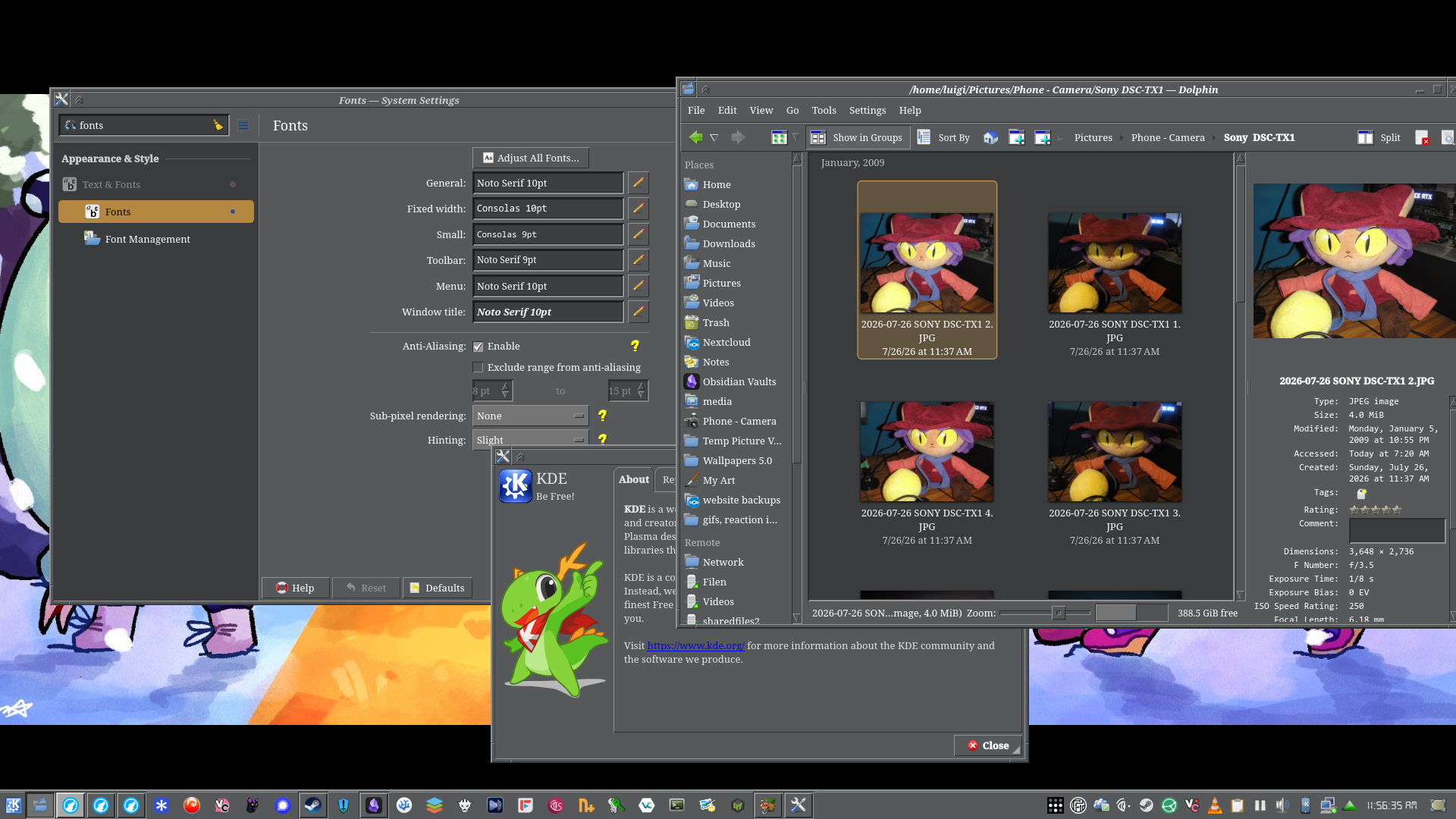The width and height of the screenshot is (1456, 819).
Task: Show hidden tray icons with the green triangle
Action: 1350,805
